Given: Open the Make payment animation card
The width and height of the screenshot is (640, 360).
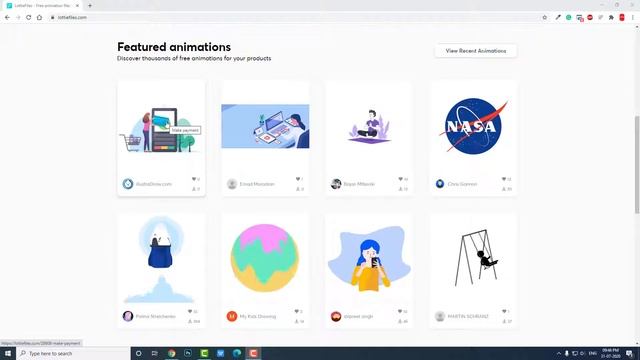Looking at the screenshot, I should (161, 138).
